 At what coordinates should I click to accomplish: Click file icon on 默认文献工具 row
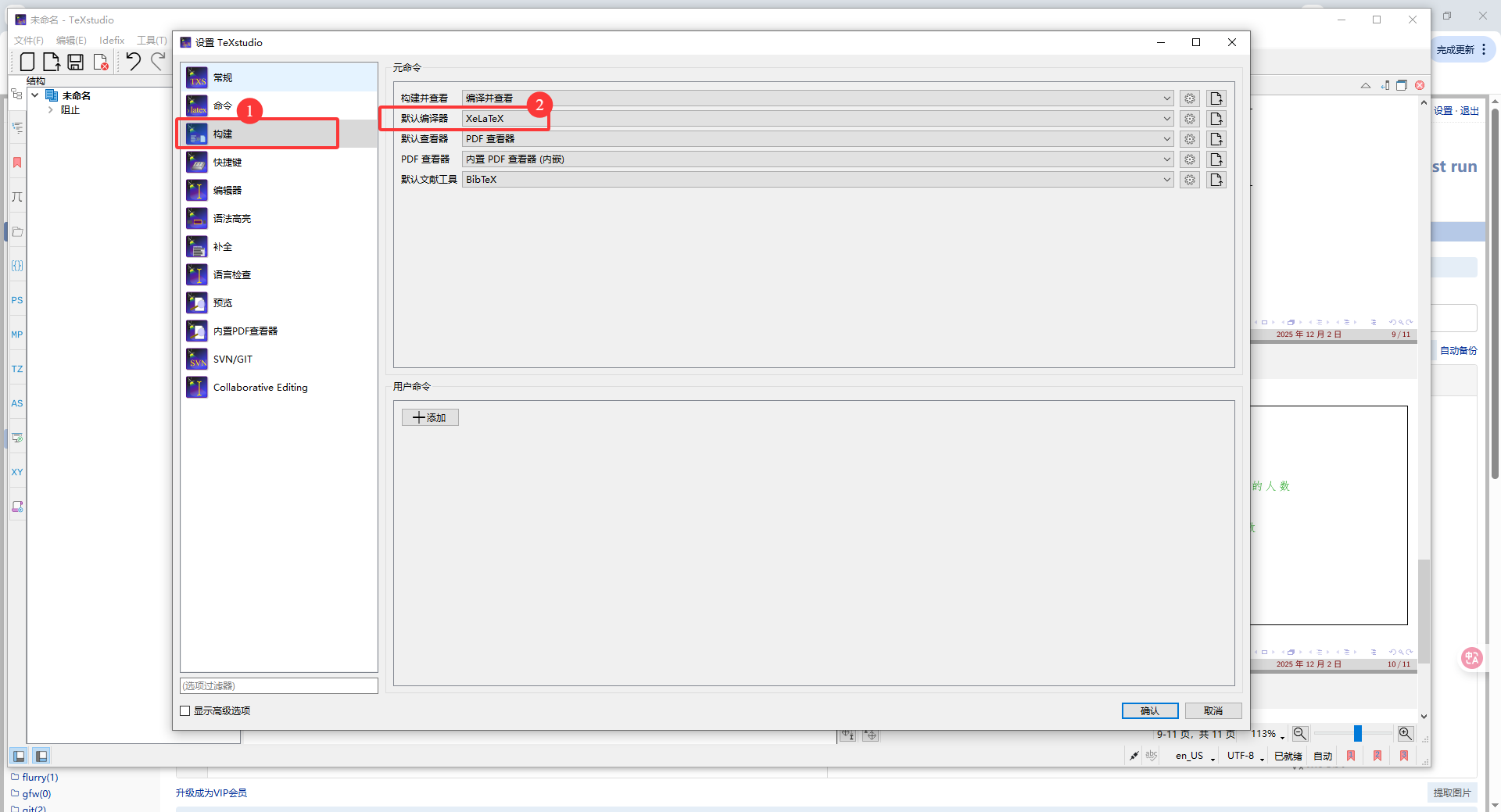pyautogui.click(x=1216, y=180)
